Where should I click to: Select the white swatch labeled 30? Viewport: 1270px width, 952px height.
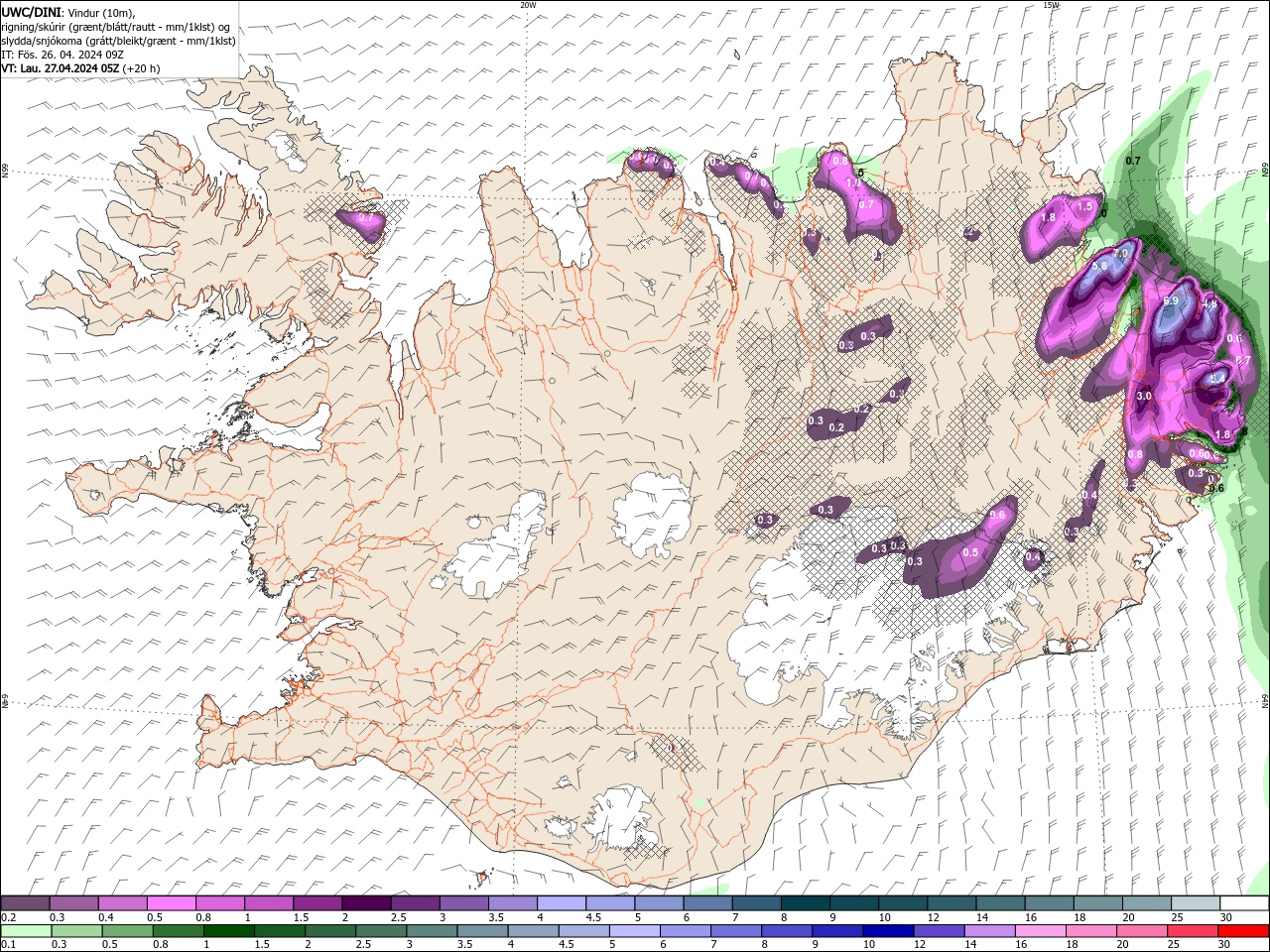click(x=1244, y=903)
